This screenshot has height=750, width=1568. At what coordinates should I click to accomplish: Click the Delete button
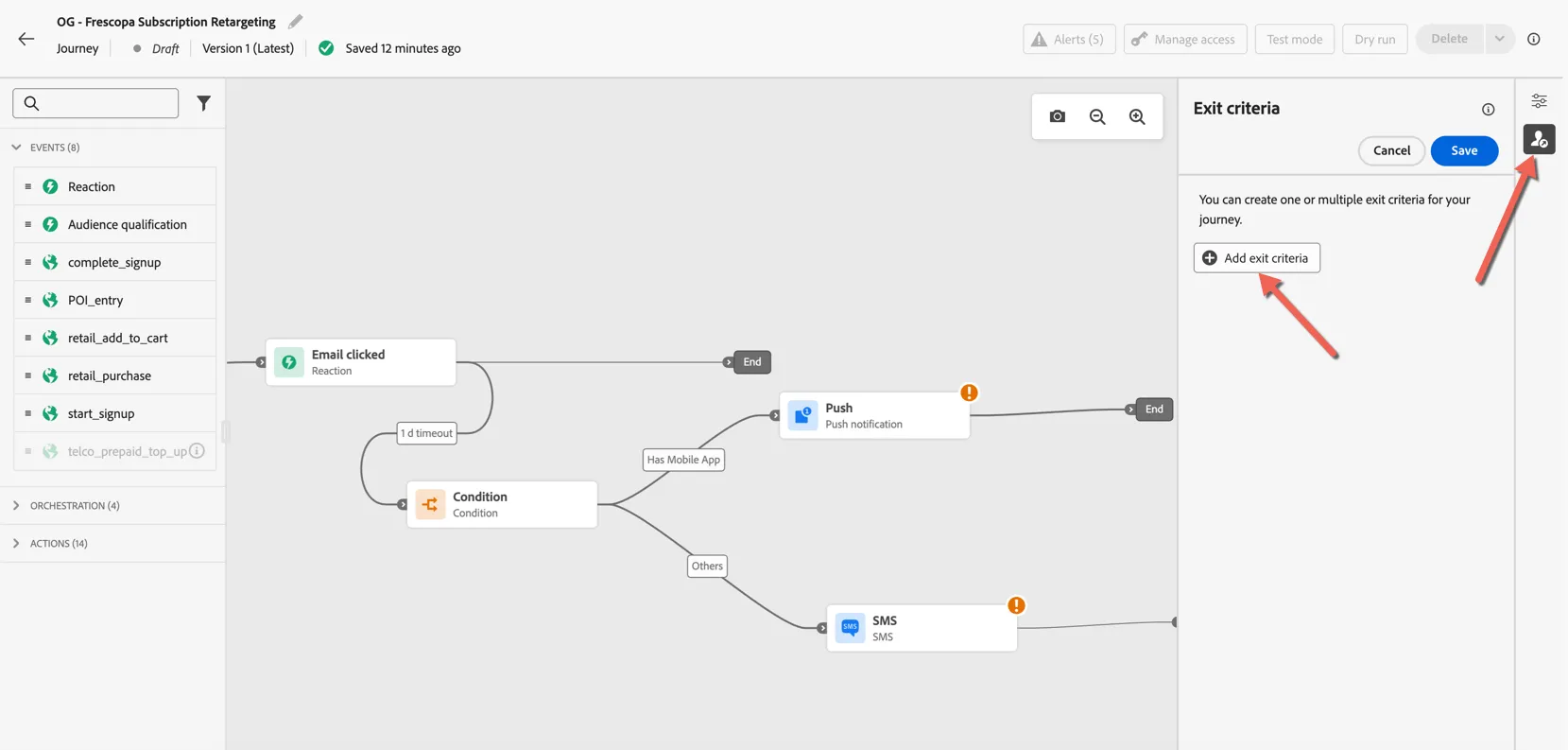(x=1449, y=39)
